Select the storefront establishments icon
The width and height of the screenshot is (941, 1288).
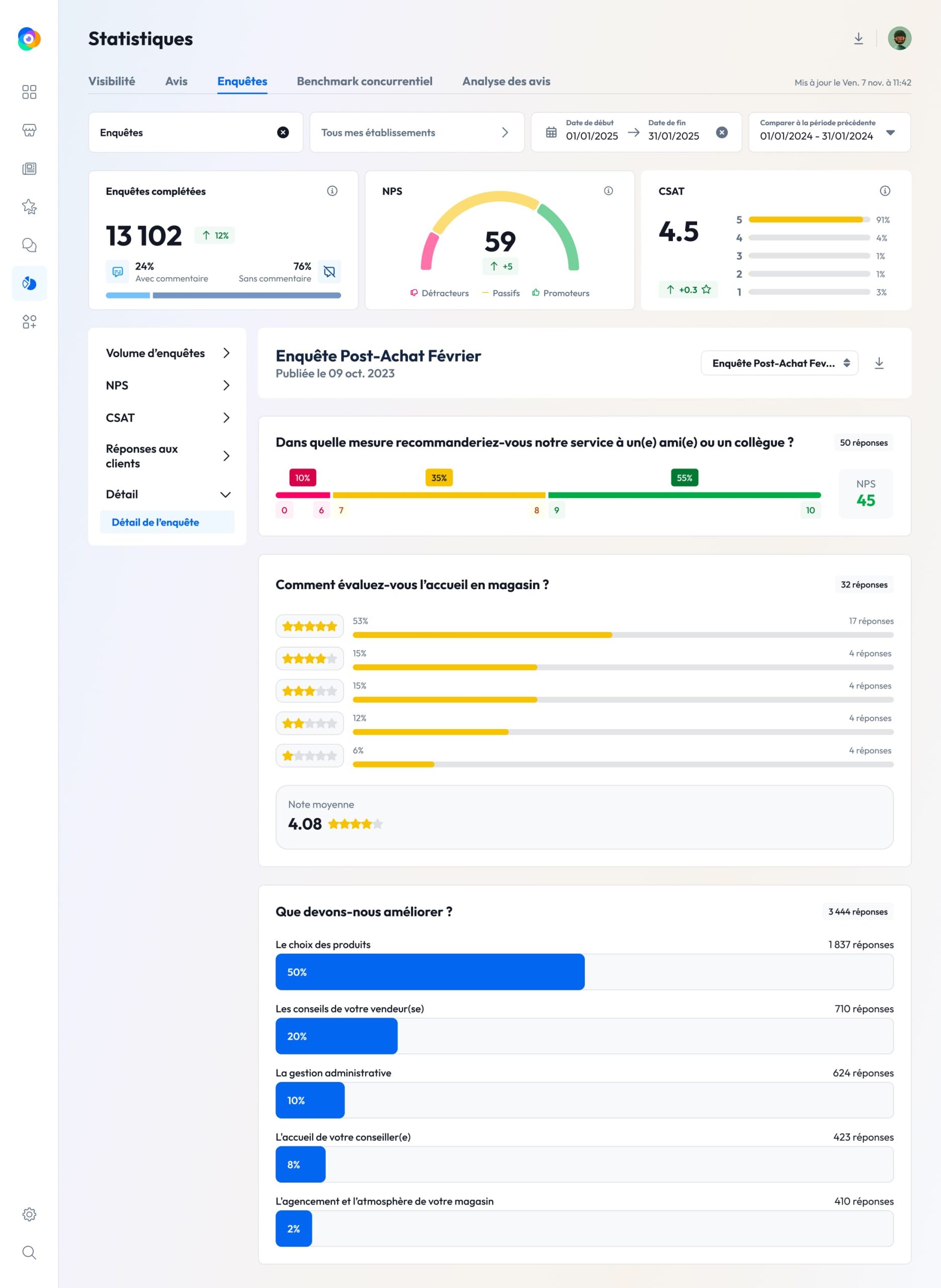pyautogui.click(x=30, y=130)
